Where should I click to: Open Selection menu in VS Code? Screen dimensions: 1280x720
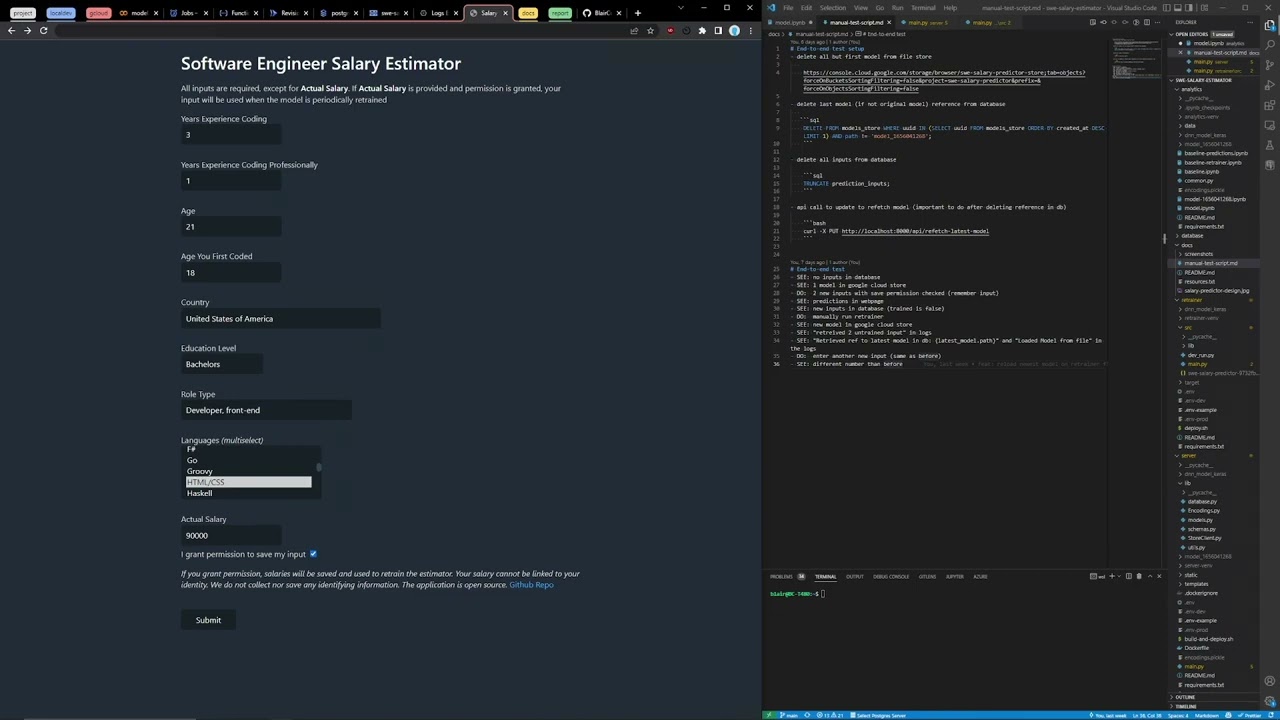[832, 8]
